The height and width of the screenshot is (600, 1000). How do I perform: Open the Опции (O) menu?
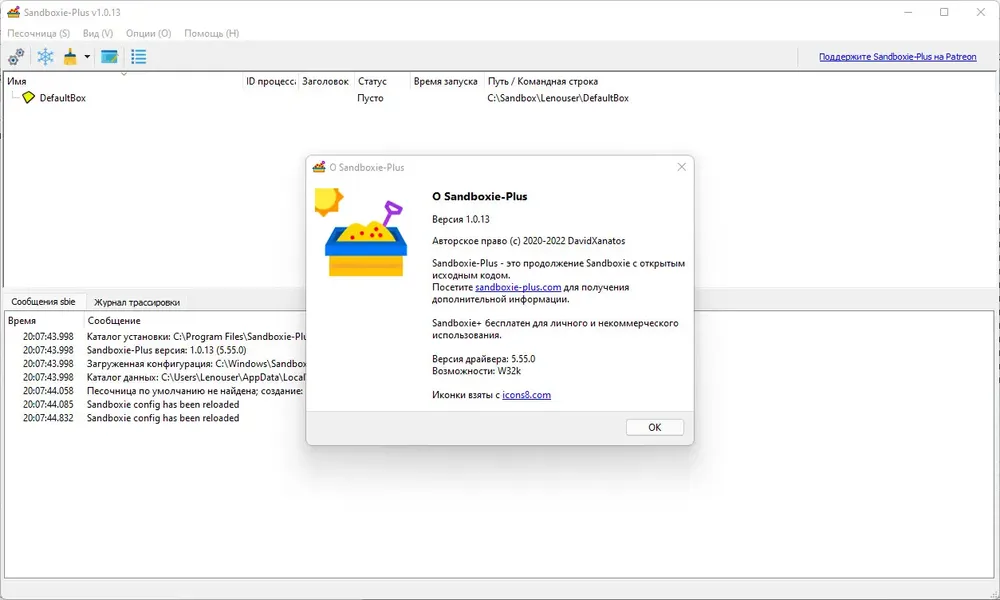pyautogui.click(x=149, y=33)
